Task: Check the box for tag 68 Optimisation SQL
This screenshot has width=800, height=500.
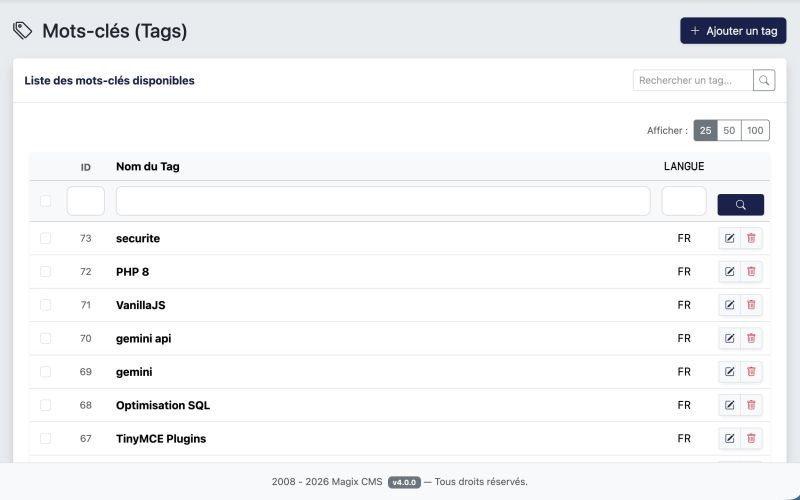Action: click(x=45, y=405)
